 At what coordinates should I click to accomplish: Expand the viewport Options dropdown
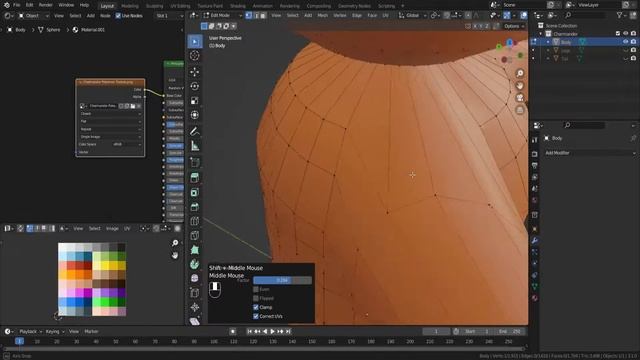pos(513,26)
